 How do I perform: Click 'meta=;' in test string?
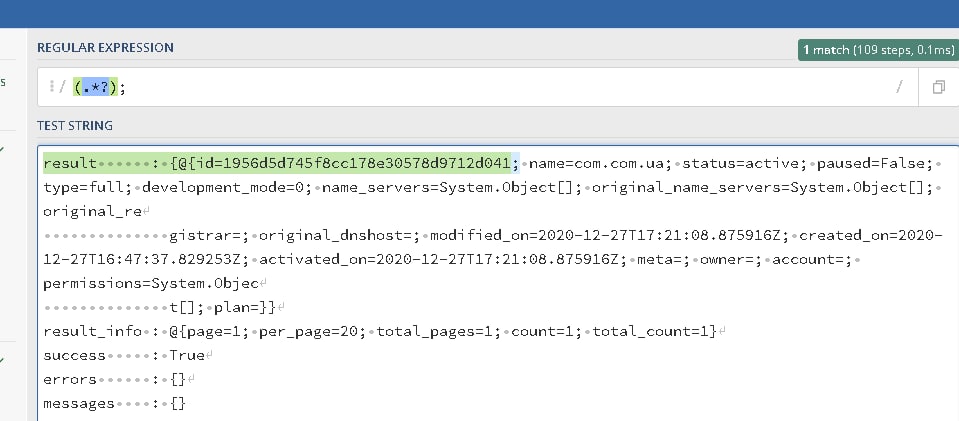pyautogui.click(x=664, y=259)
